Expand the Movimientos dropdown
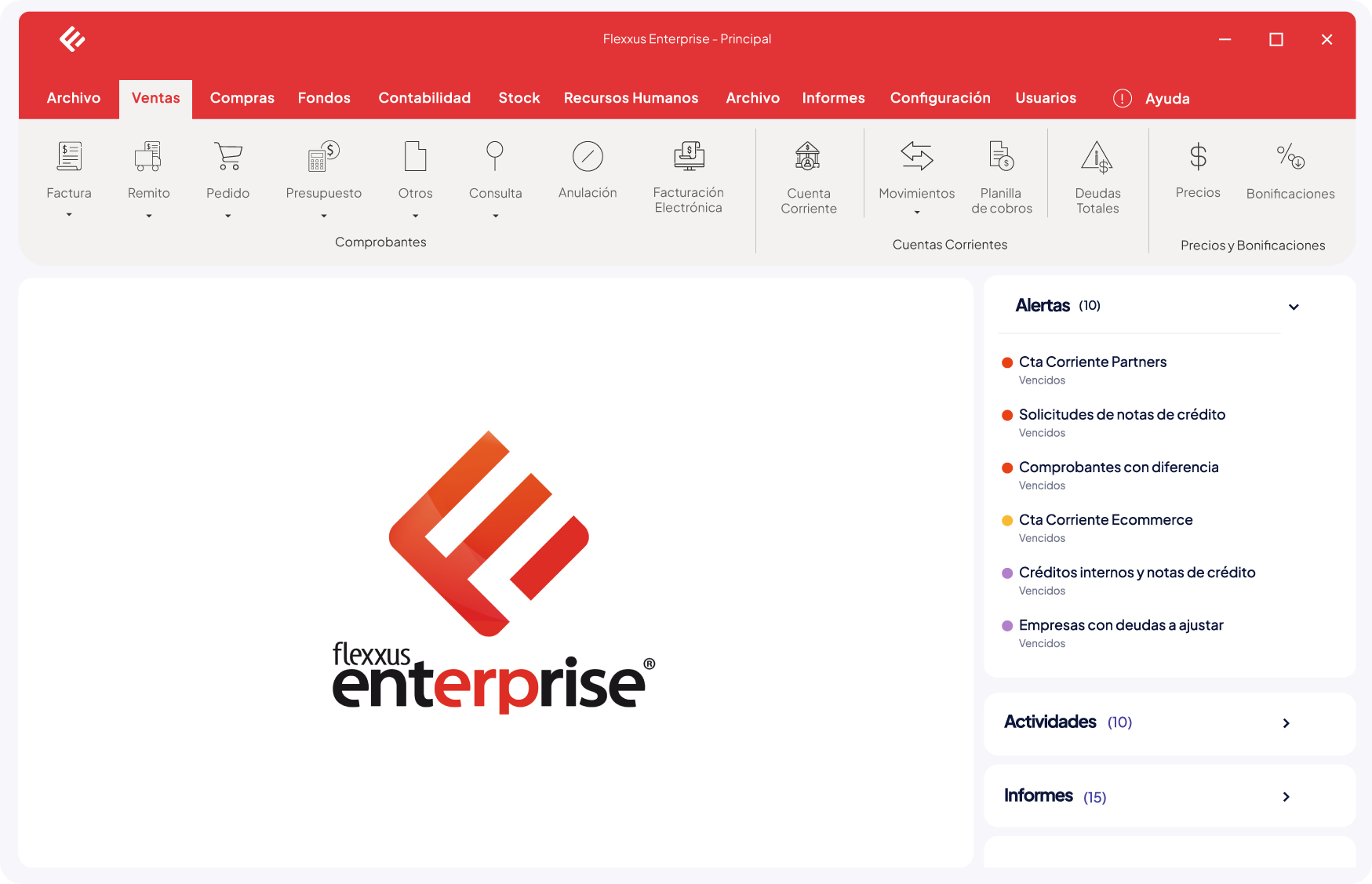The height and width of the screenshot is (884, 1372). [x=915, y=213]
